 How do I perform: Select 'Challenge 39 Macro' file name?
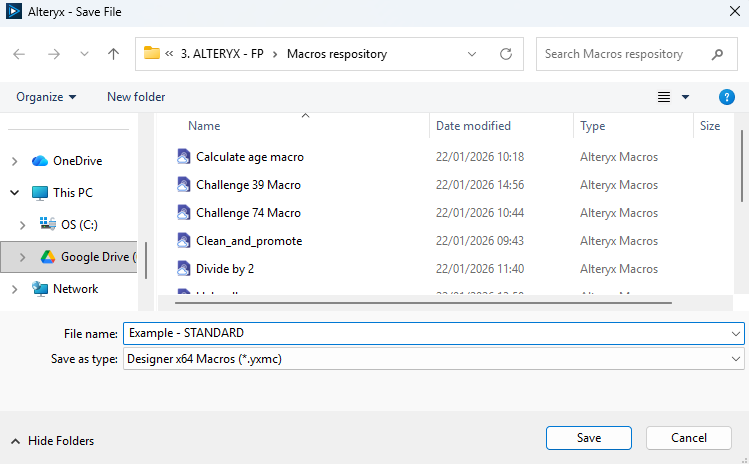(248, 185)
